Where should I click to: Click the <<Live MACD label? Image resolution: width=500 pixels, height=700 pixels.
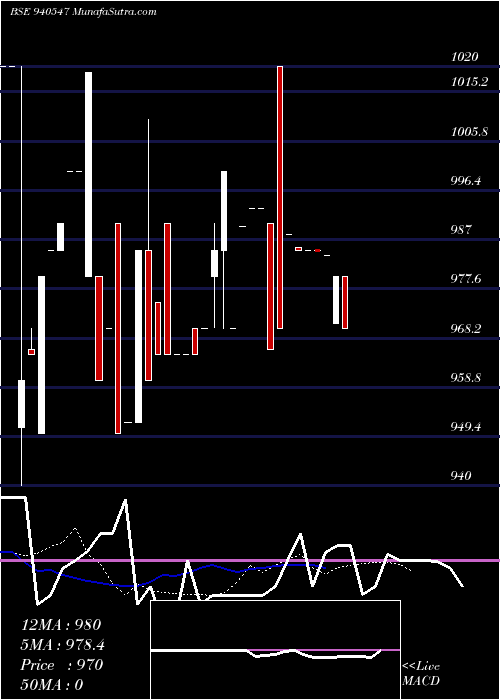pos(421,674)
